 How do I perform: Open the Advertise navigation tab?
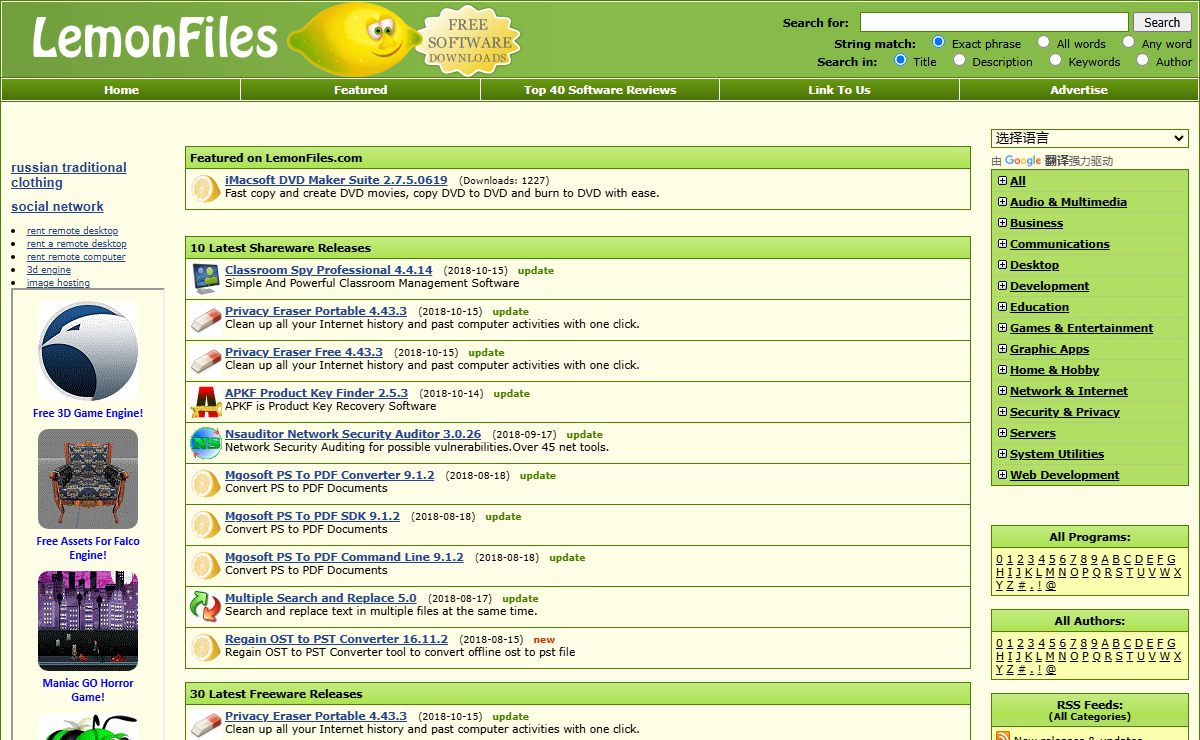[x=1079, y=90]
